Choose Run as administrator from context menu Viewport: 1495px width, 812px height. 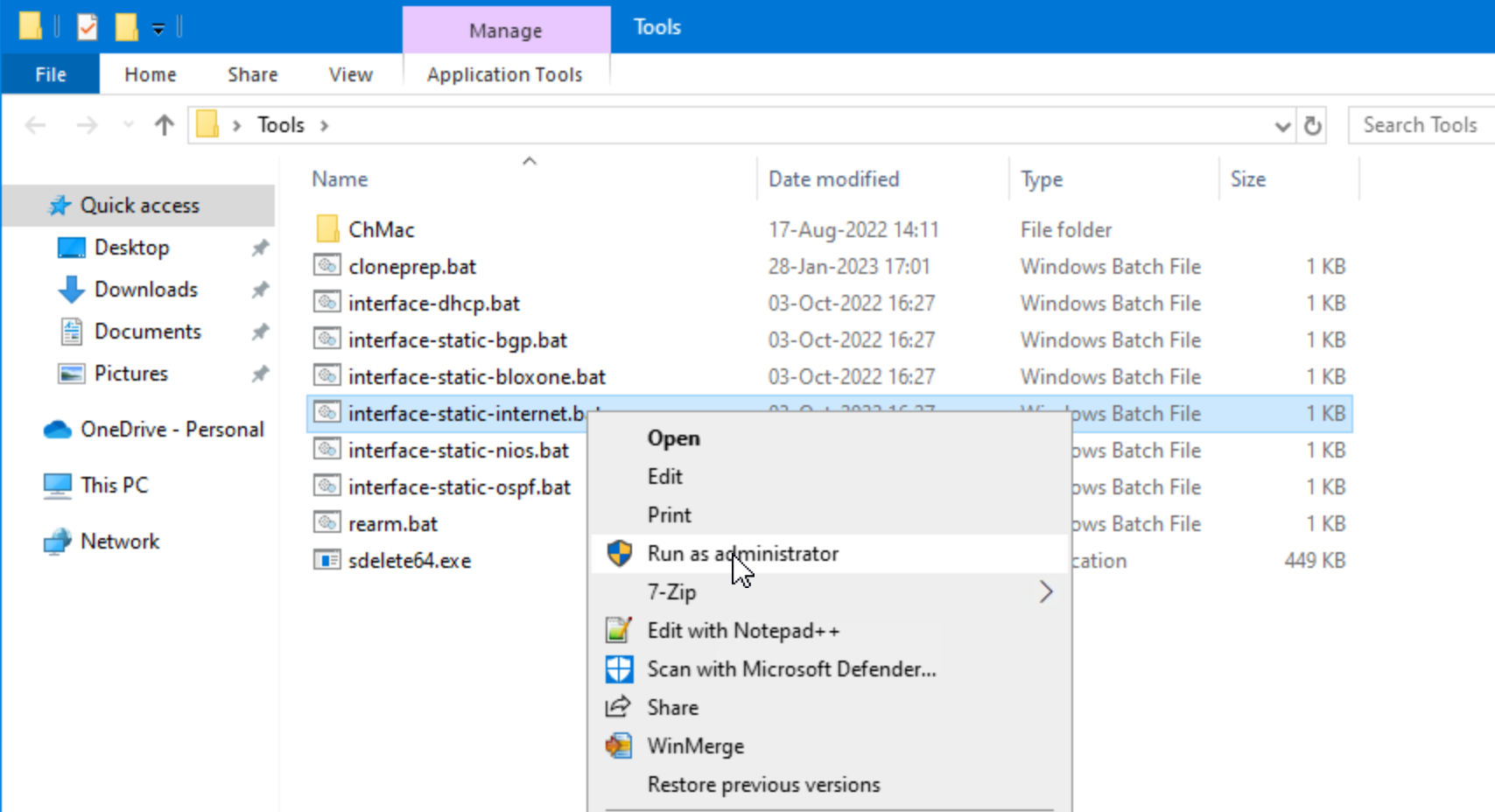point(742,554)
